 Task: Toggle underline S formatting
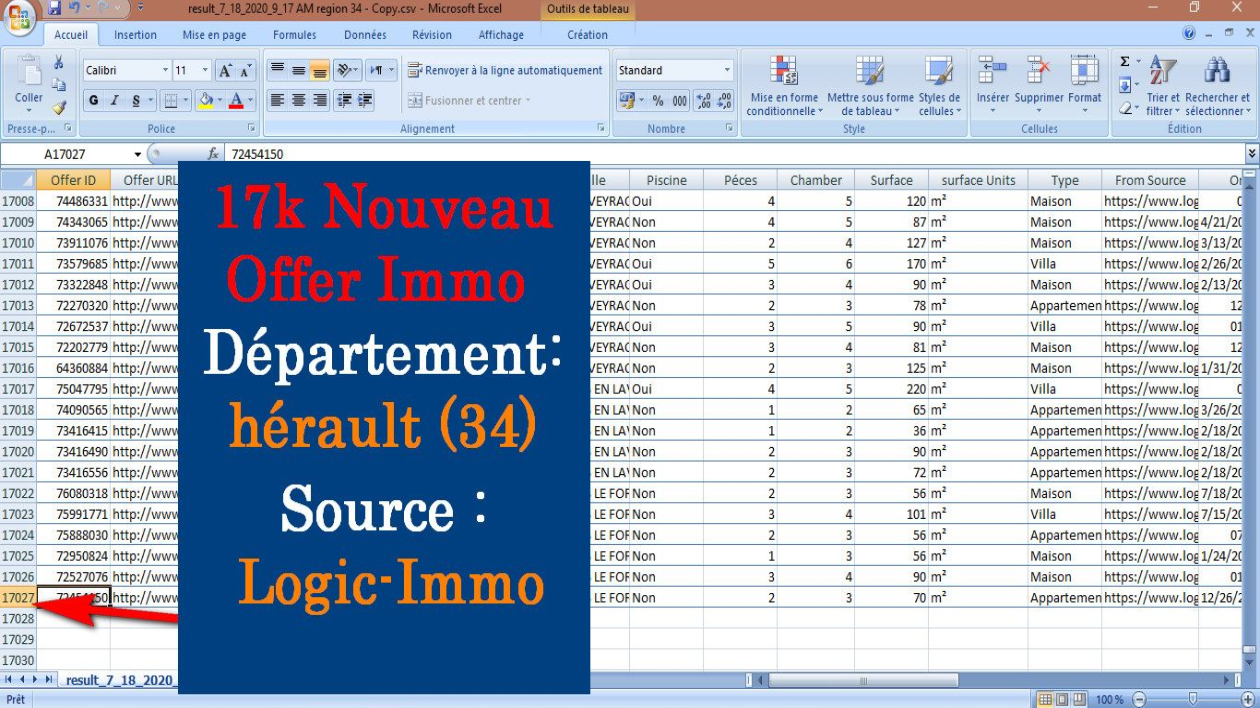136,100
